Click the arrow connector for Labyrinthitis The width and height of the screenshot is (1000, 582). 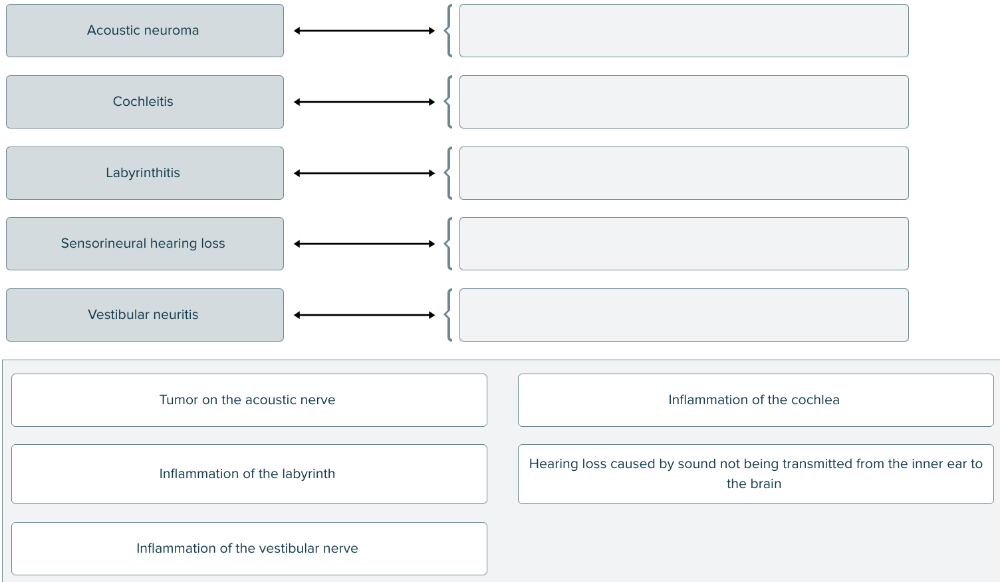tap(365, 173)
